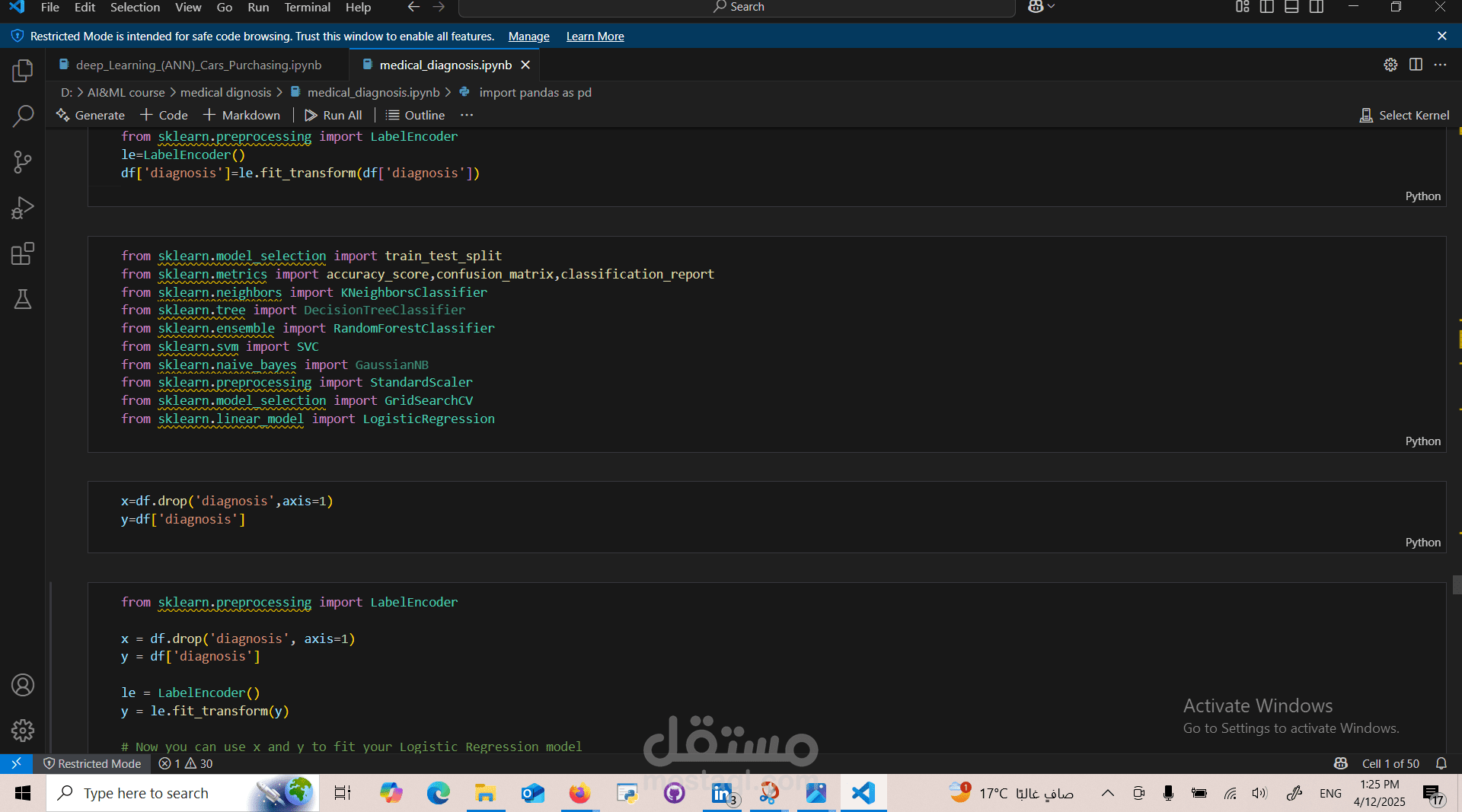
Task: Close the medical_diagnosis.ipynb tab
Action: coord(525,65)
